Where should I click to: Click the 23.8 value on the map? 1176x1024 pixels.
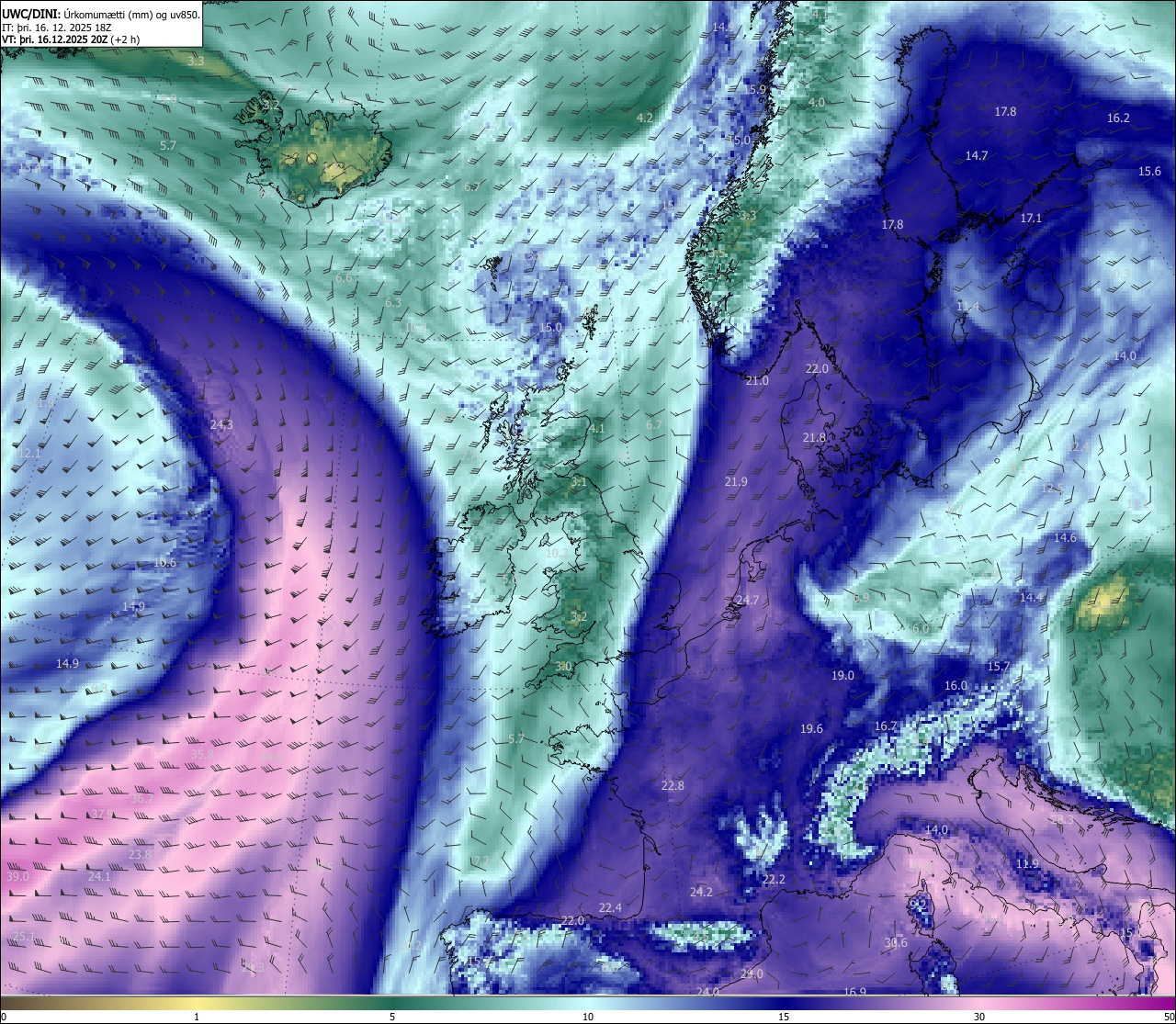pos(140,854)
